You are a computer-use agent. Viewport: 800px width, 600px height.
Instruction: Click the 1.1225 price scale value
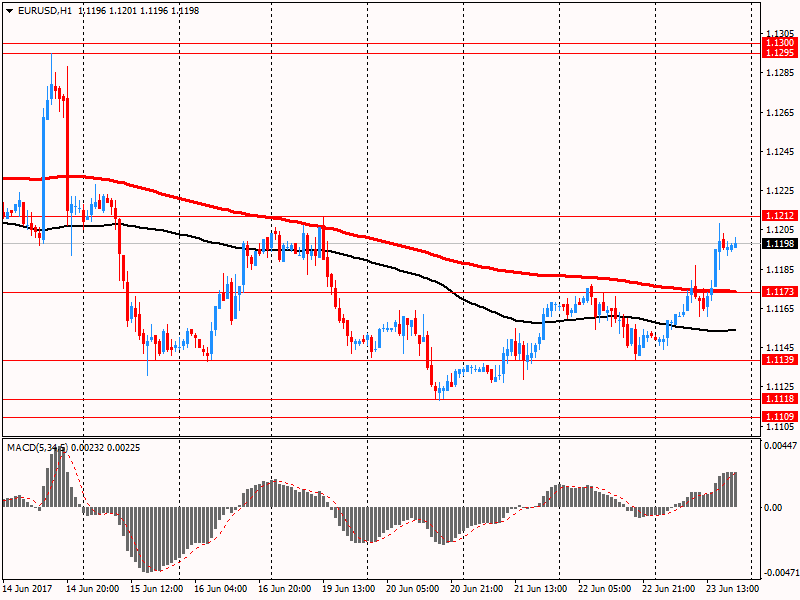[781, 191]
